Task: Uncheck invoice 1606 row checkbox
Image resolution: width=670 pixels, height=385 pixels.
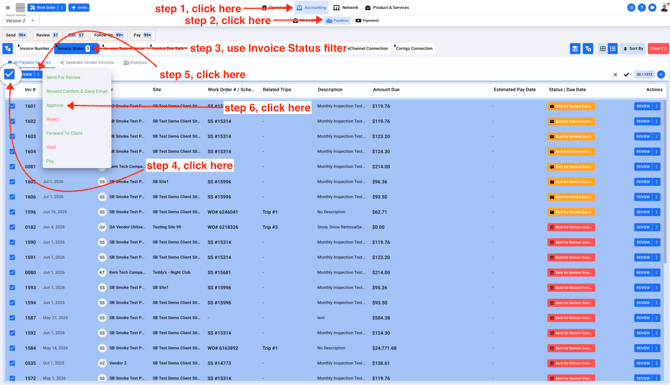Action: click(x=12, y=197)
